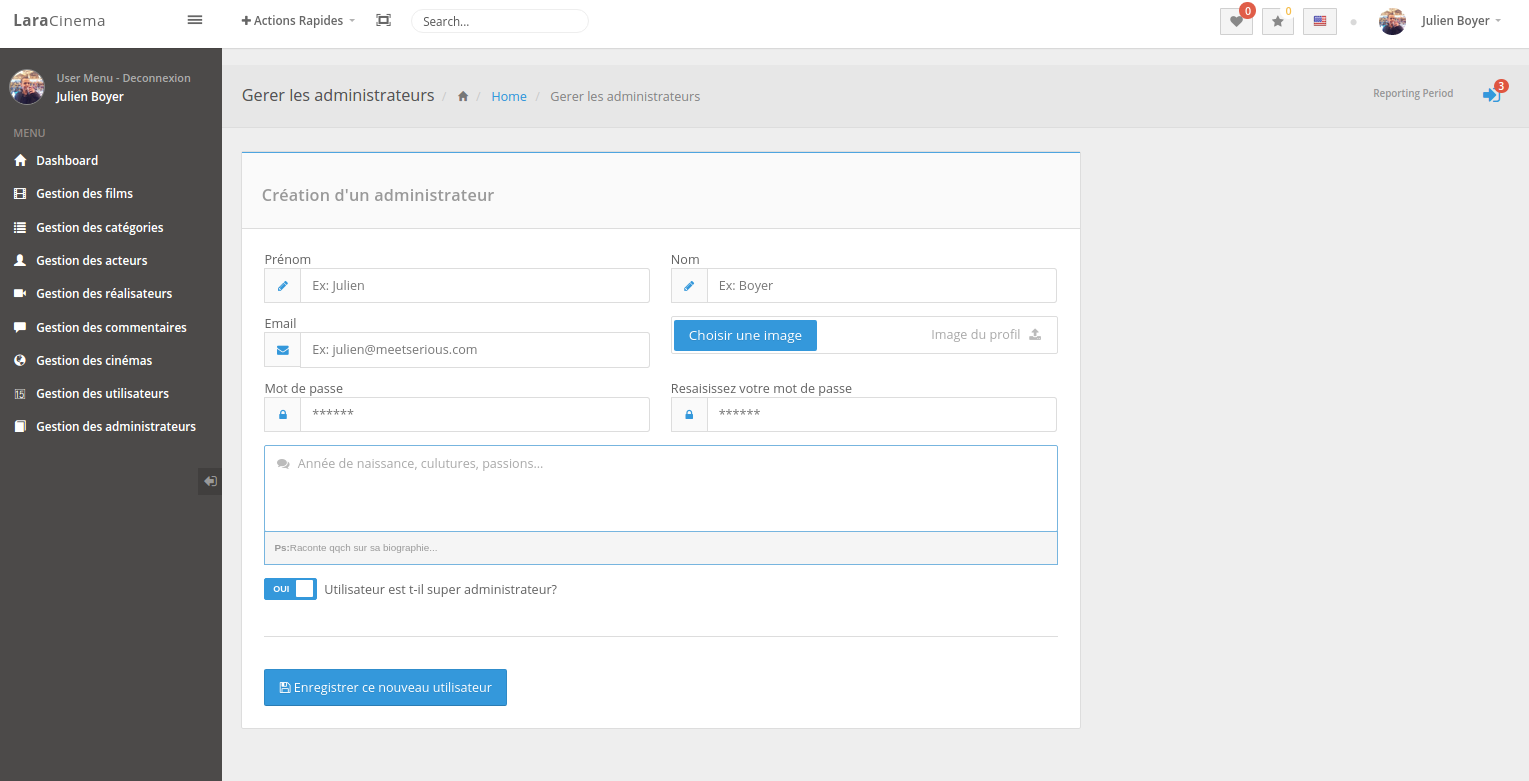
Task: Click the film strip icon beside Gestion des films
Action: click(20, 194)
